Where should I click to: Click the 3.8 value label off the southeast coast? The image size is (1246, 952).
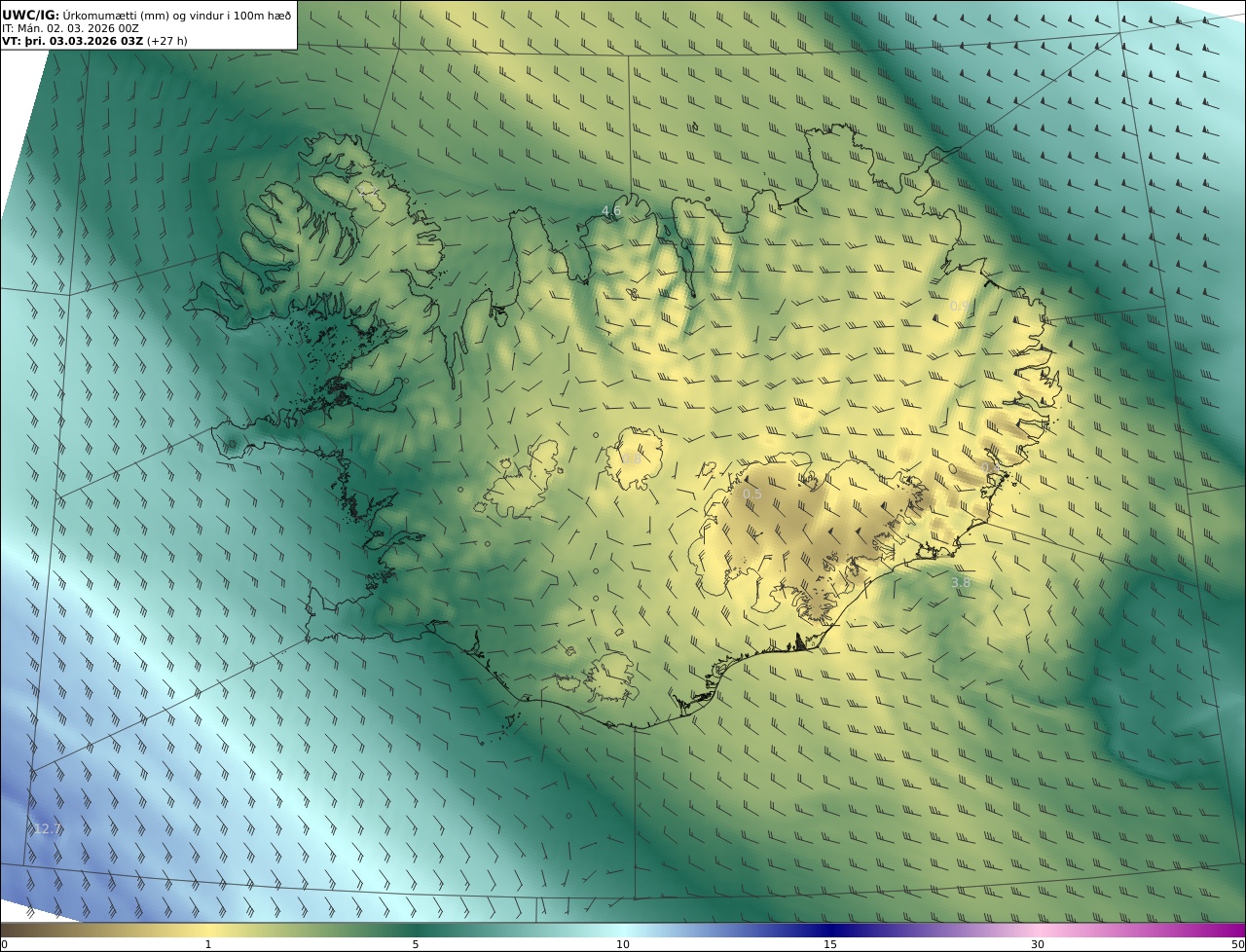[960, 582]
